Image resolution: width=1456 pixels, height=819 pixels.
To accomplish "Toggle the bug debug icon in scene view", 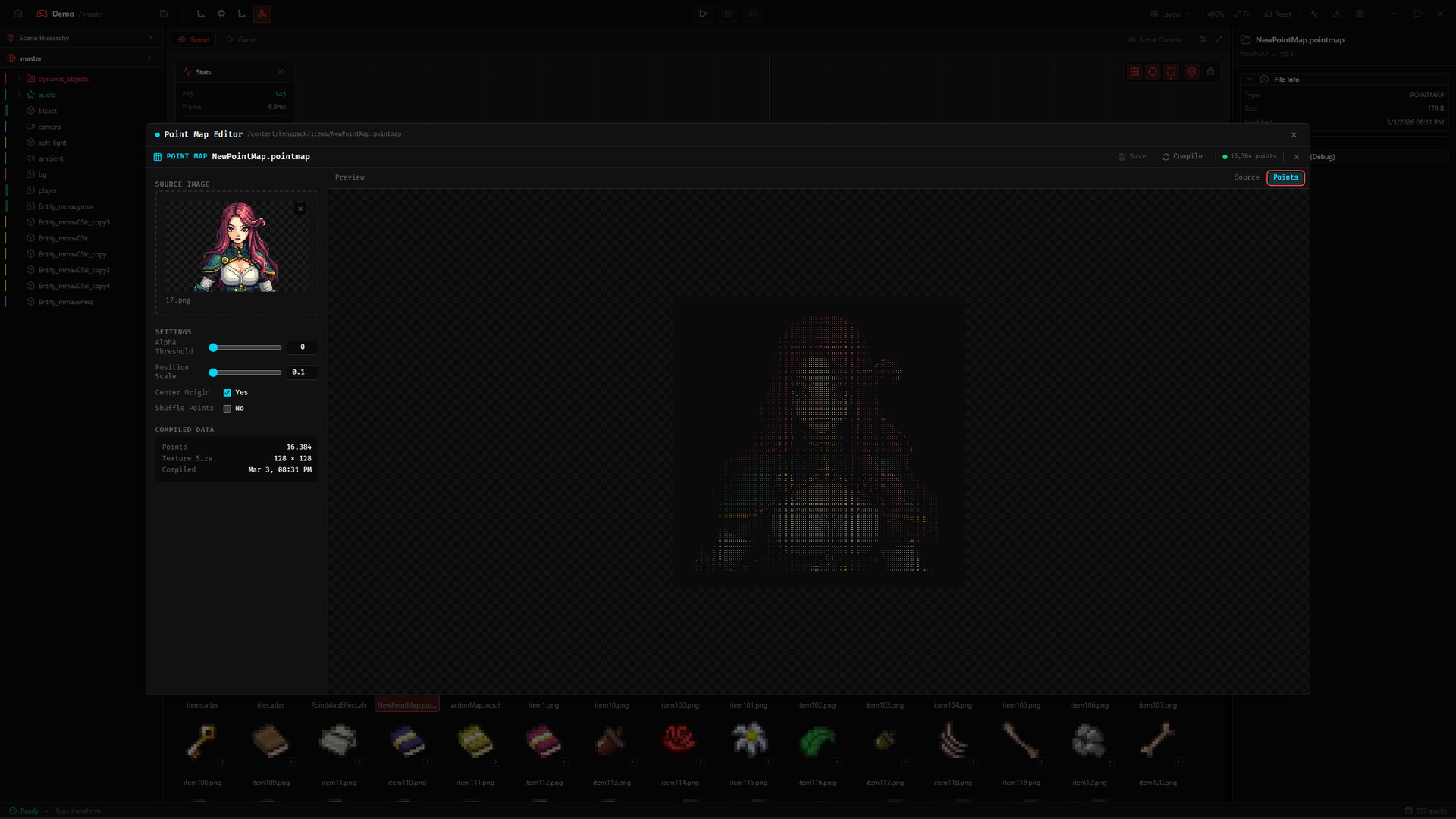I will [1210, 72].
